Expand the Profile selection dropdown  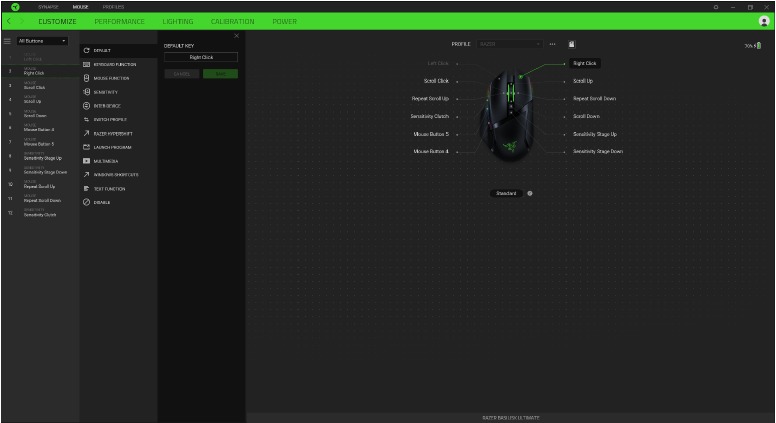(x=510, y=44)
